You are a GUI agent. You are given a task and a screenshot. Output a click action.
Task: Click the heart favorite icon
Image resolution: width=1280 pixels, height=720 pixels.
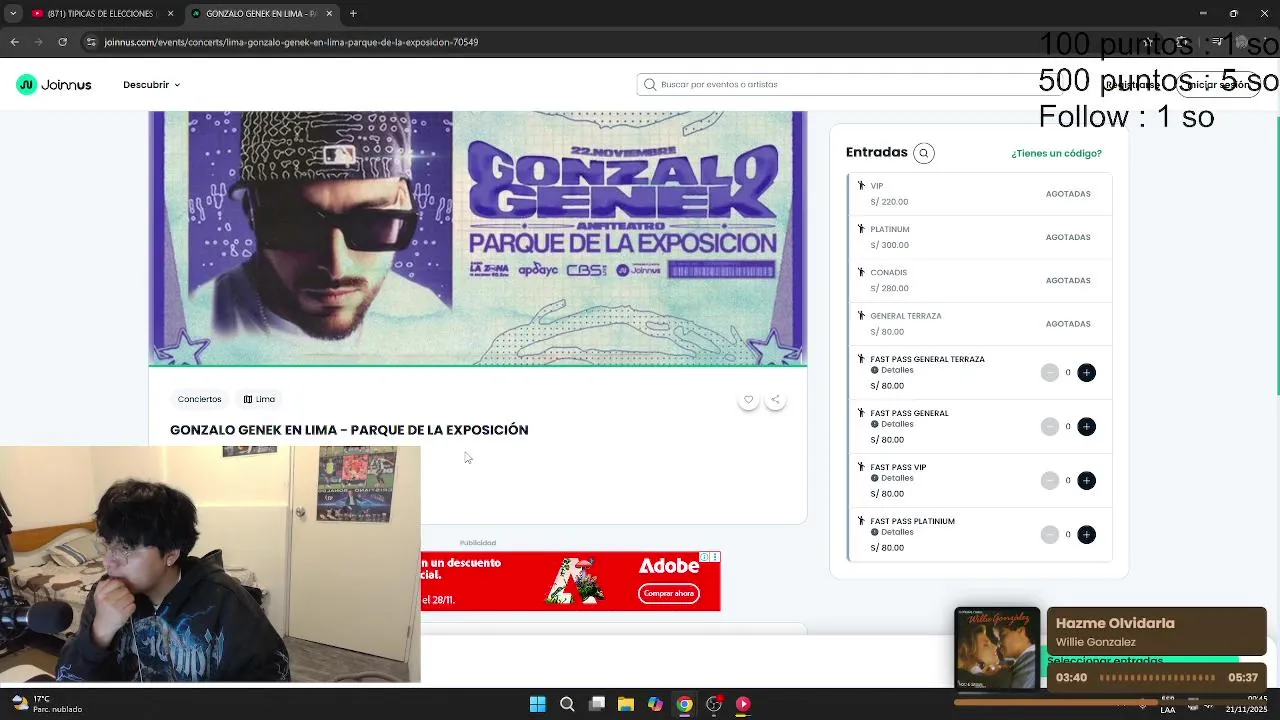point(748,400)
